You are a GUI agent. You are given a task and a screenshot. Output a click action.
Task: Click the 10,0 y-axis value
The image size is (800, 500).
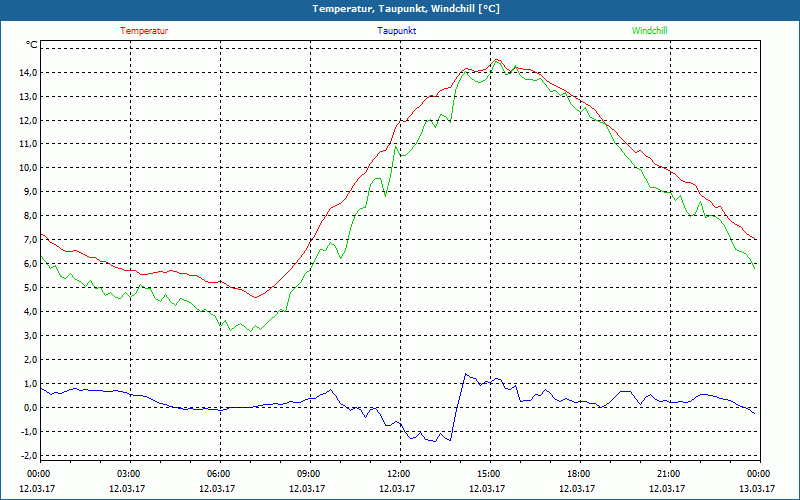point(28,168)
